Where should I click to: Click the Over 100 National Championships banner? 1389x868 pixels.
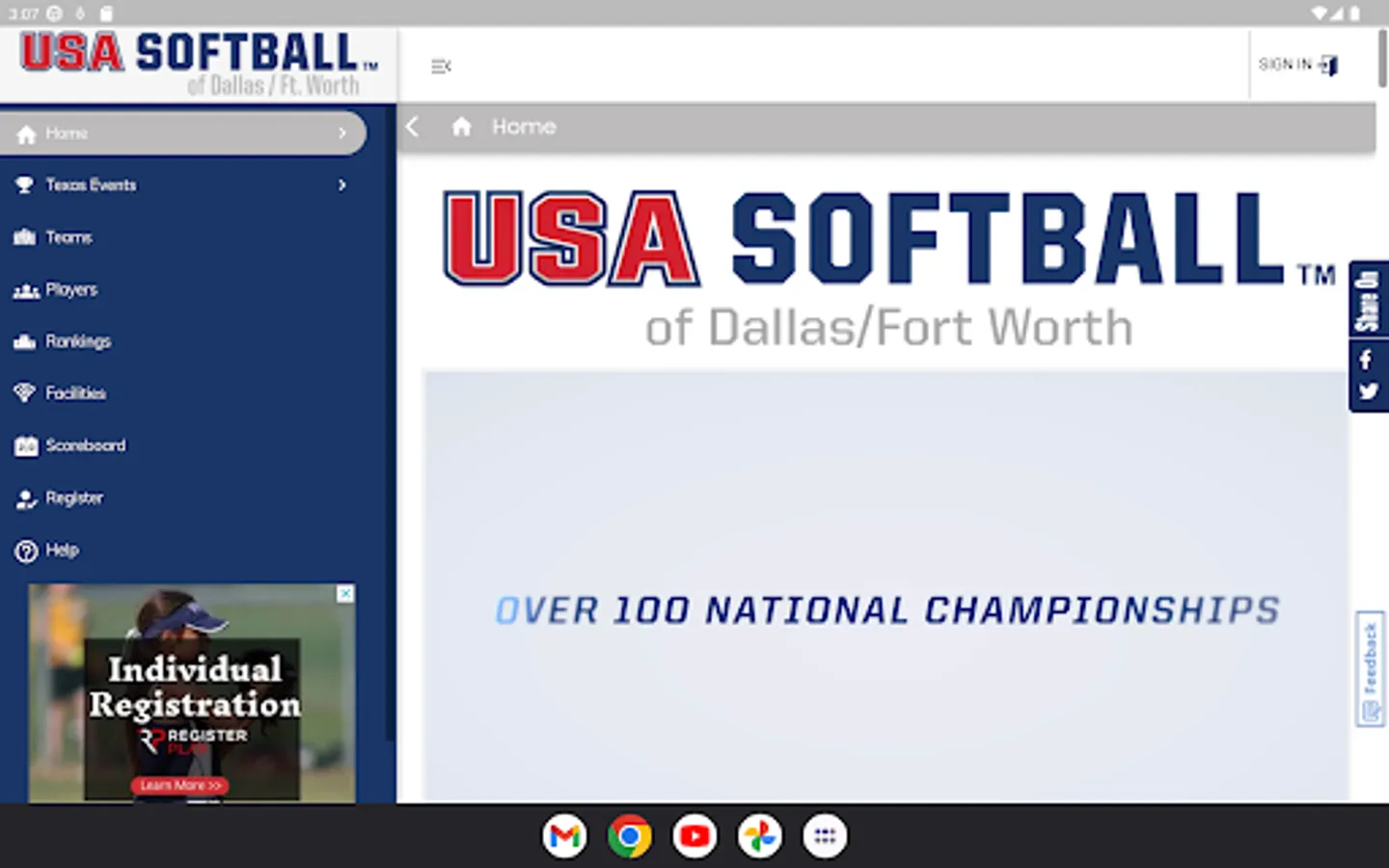pos(885,586)
